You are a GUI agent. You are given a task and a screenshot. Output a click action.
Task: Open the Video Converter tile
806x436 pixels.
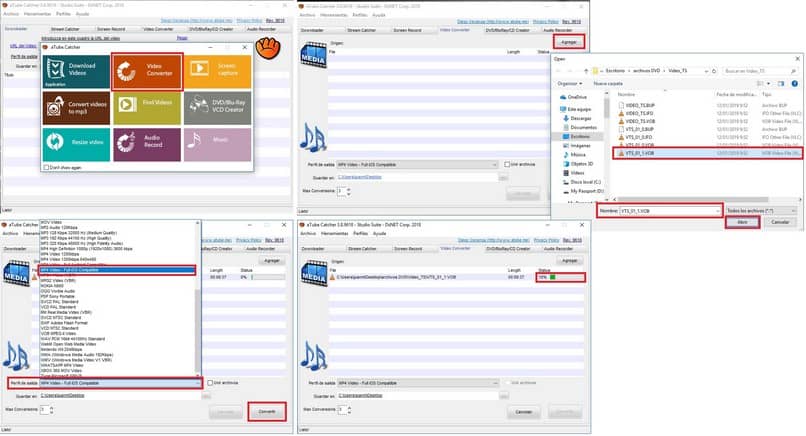[147, 71]
